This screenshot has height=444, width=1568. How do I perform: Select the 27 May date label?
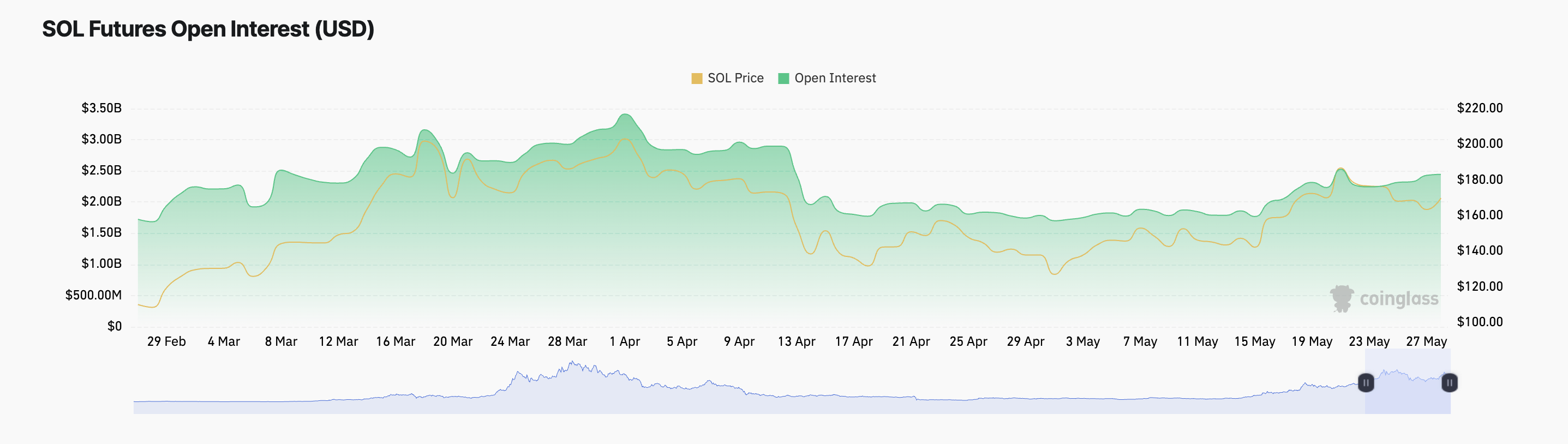[1426, 342]
